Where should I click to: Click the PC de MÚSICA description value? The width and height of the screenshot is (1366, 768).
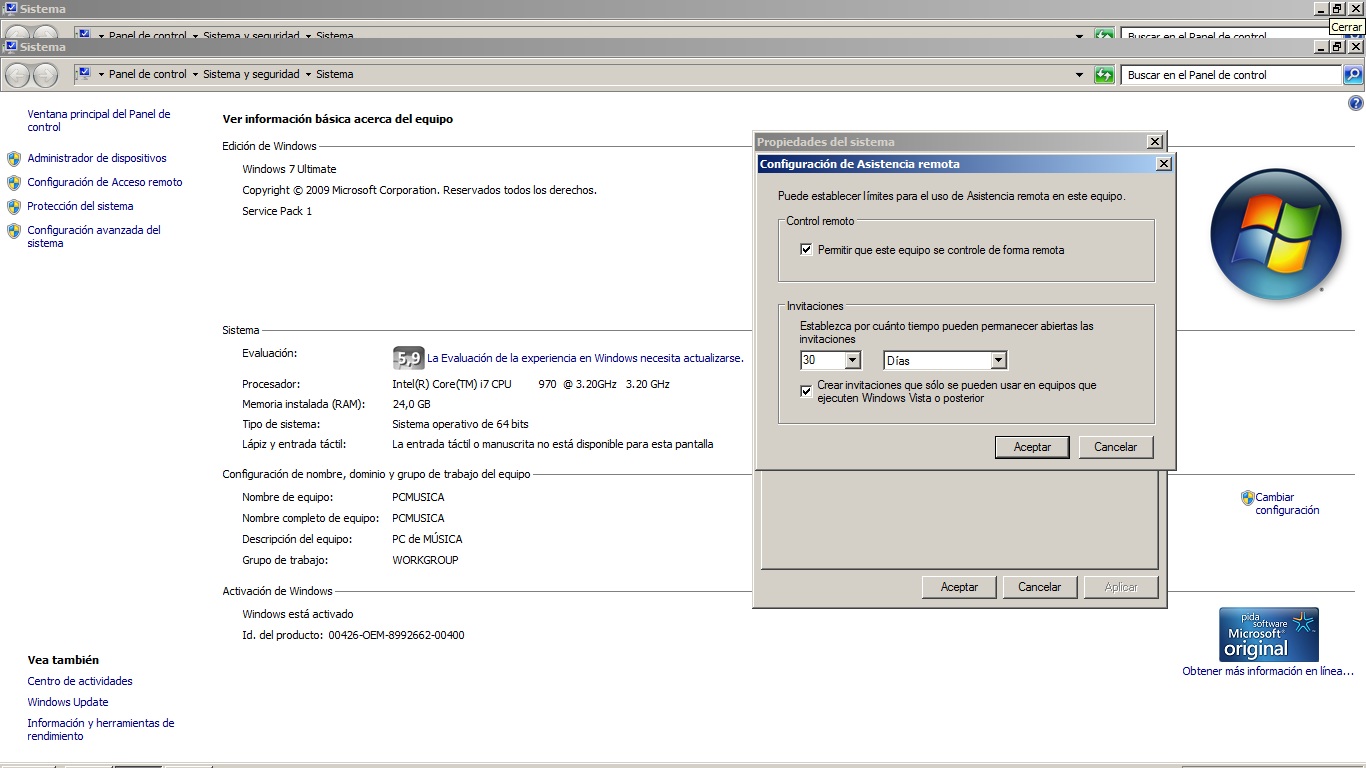[427, 539]
